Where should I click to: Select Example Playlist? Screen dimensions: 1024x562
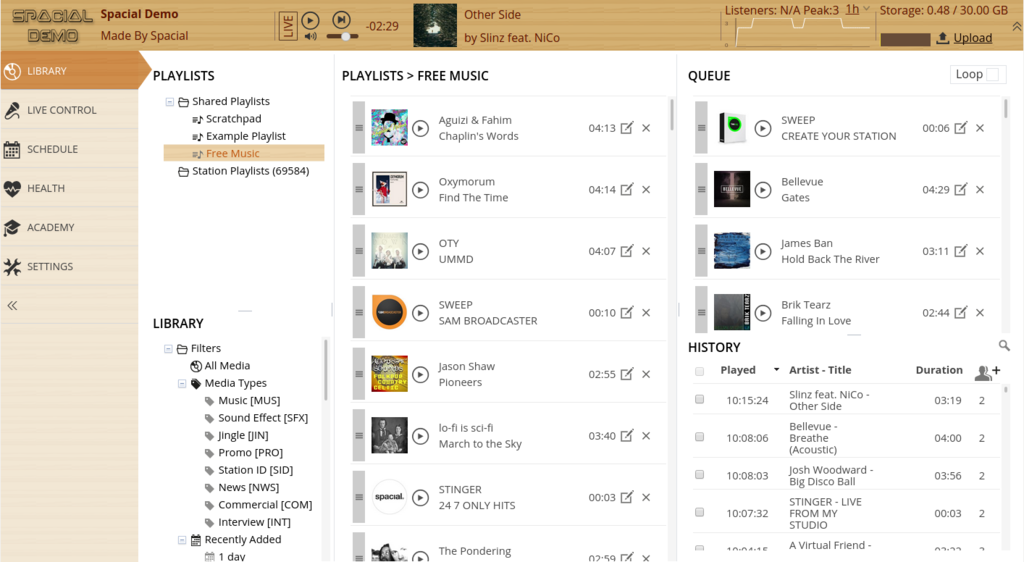point(246,136)
